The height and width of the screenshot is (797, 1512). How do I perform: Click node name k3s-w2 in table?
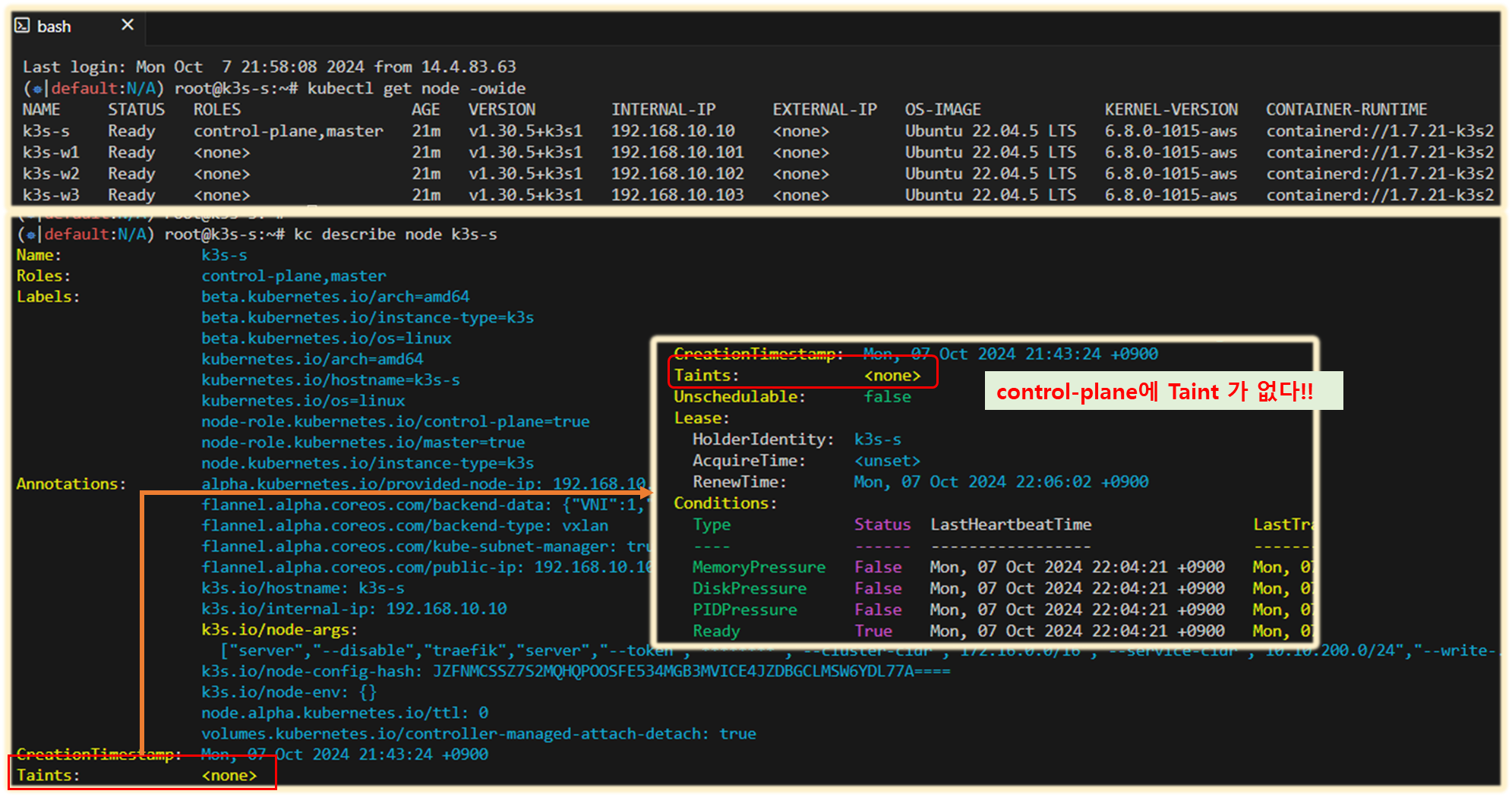[51, 174]
